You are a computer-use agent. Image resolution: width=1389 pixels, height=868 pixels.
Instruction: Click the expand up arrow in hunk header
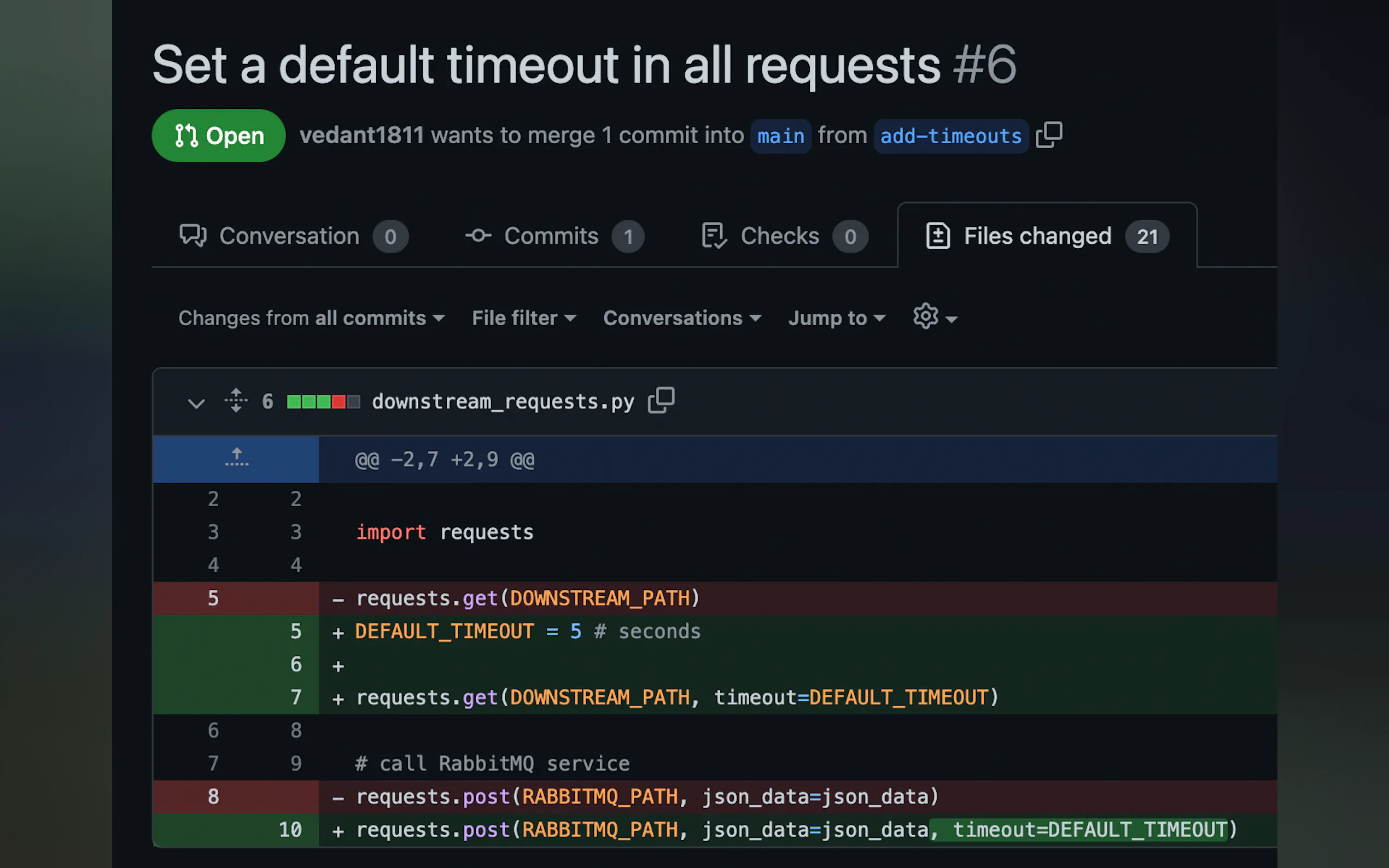(236, 458)
